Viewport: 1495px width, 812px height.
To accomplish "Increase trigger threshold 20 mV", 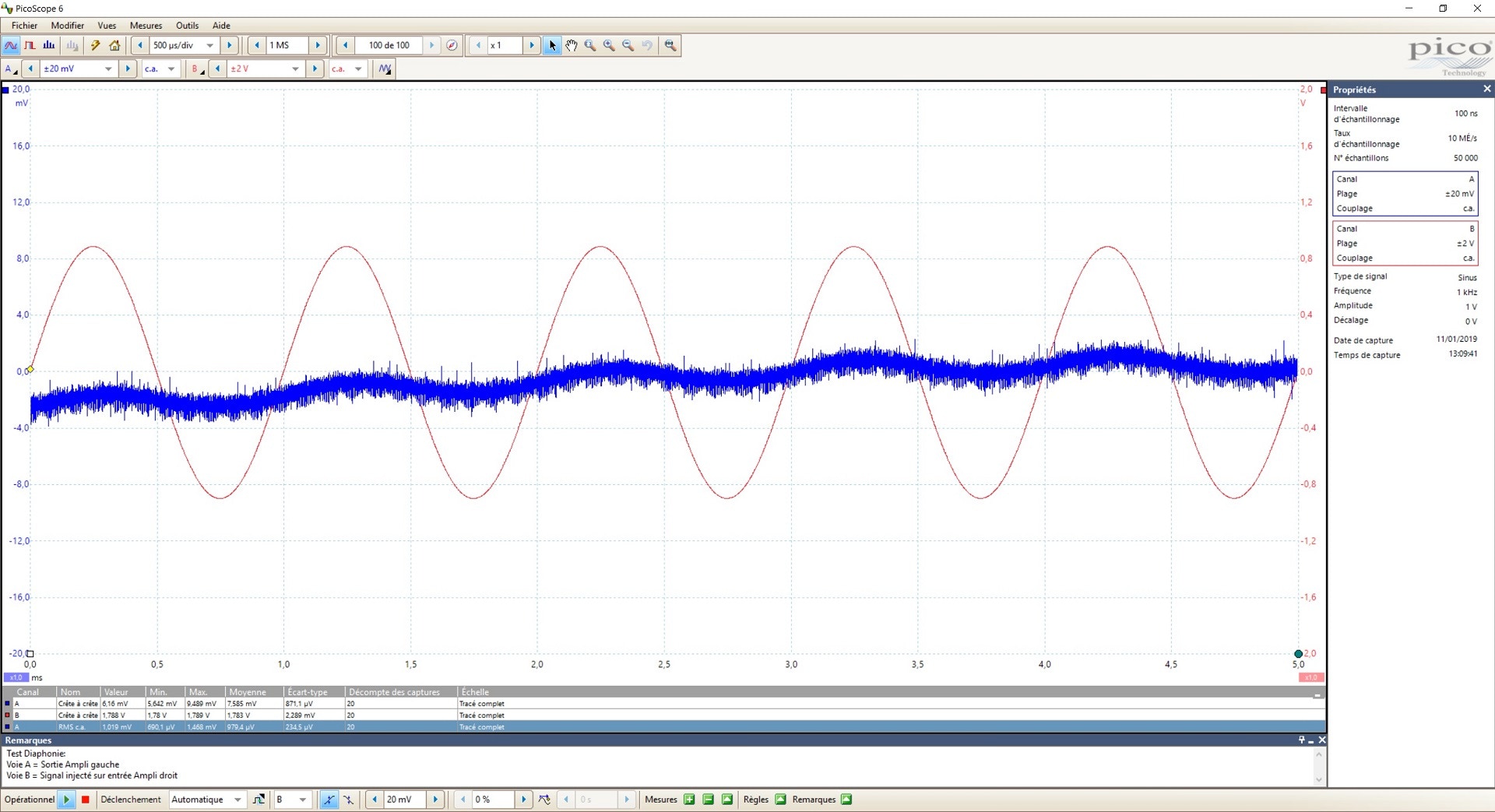I will (435, 800).
